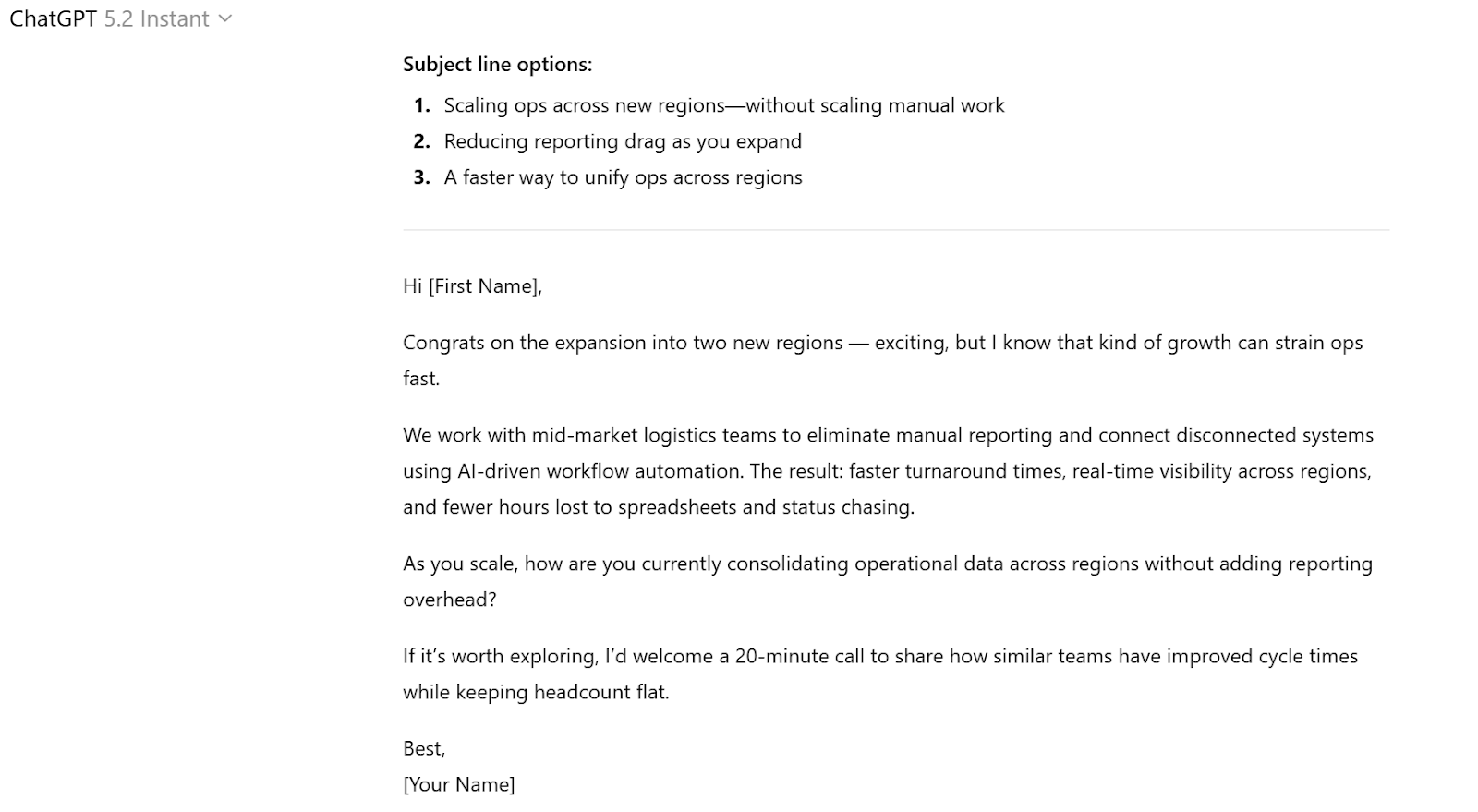1478x812 pixels.
Task: Select subject line option 1 about scaling ops
Action: pos(724,105)
